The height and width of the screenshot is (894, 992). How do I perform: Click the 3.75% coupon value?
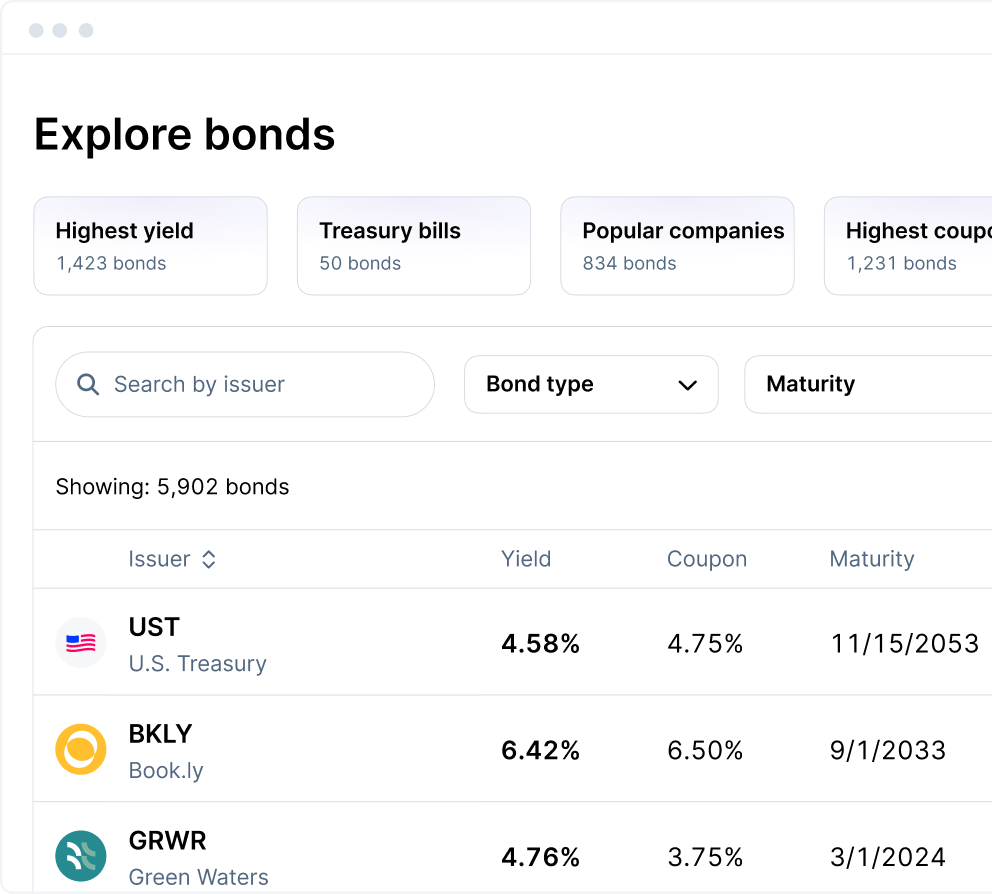[x=705, y=857]
